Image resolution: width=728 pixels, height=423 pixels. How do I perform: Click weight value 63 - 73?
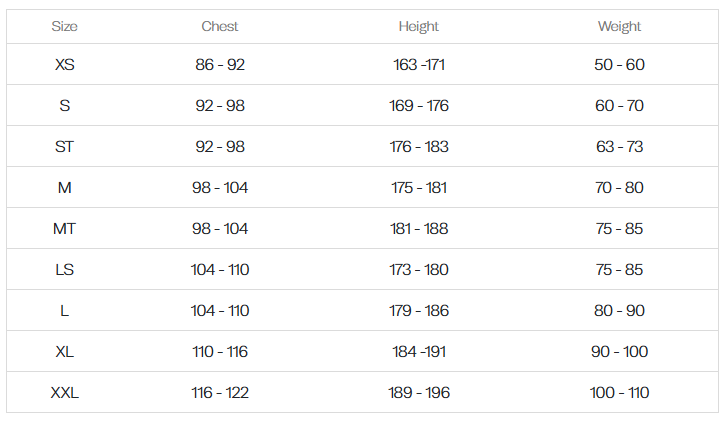(x=619, y=147)
